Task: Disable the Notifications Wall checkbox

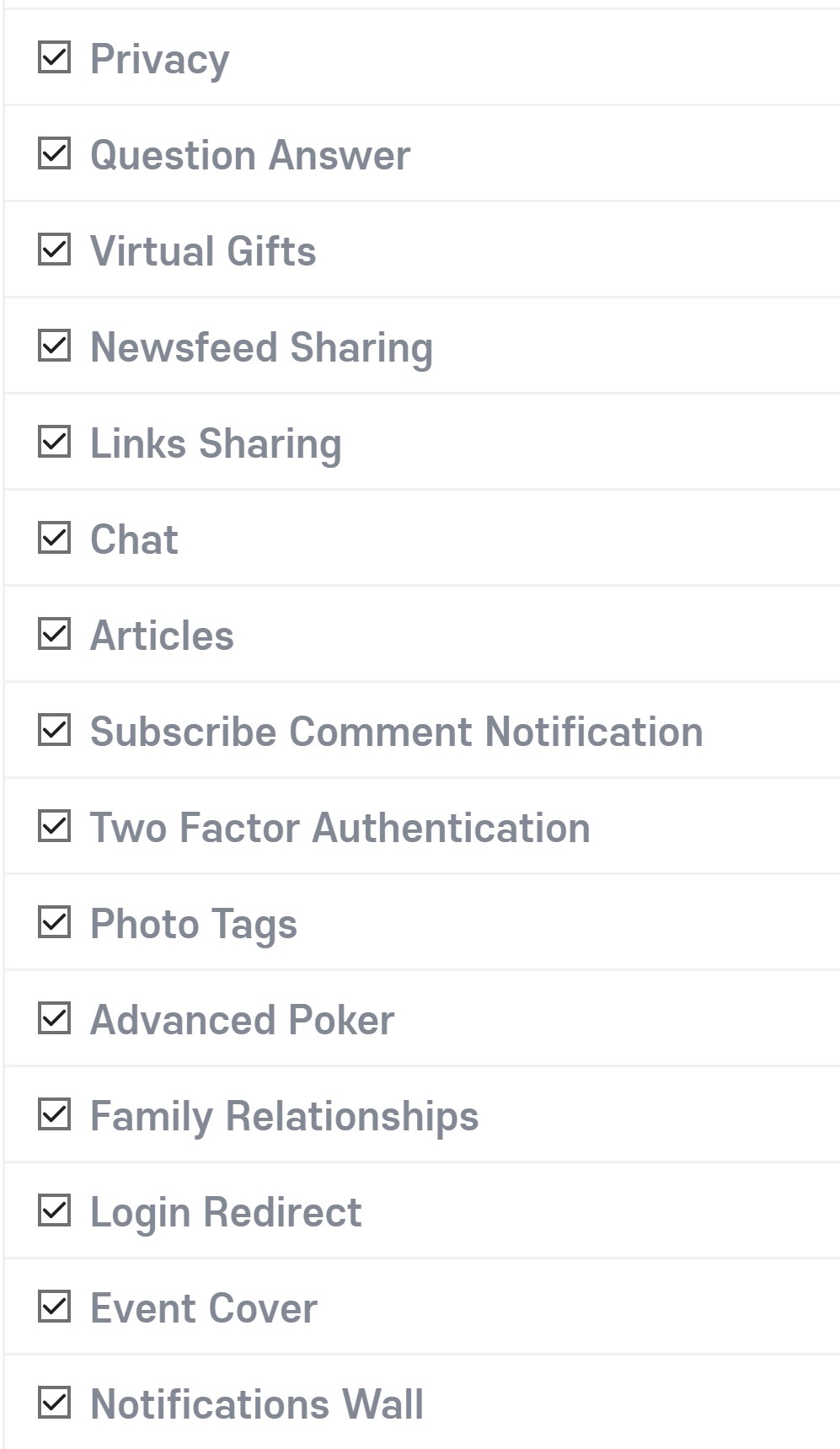Action: coord(54,1403)
